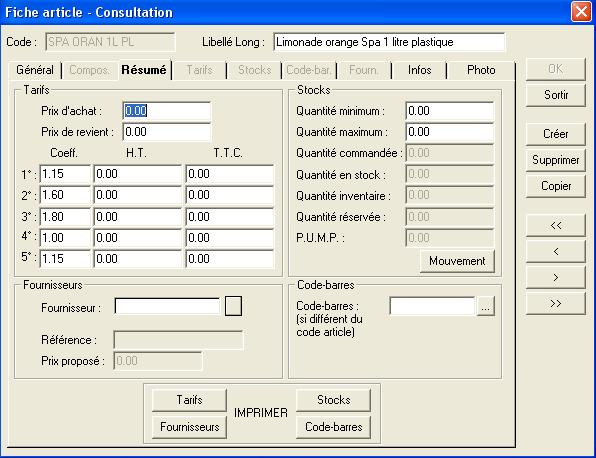Click the 2° coefficient field showing 1.60
Image resolution: width=596 pixels, height=458 pixels.
tap(65, 195)
